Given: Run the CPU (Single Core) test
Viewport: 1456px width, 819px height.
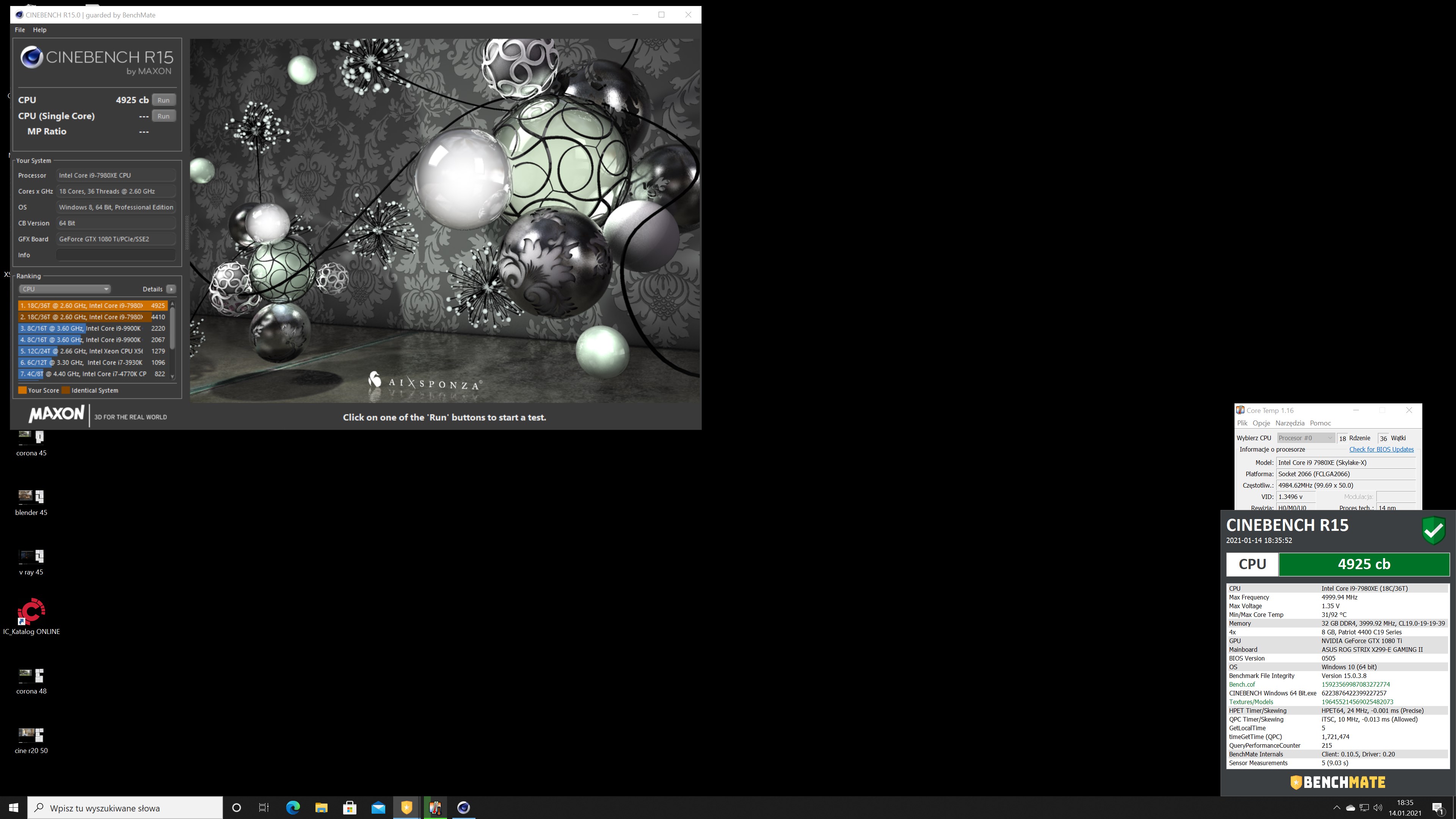Looking at the screenshot, I should click(163, 116).
